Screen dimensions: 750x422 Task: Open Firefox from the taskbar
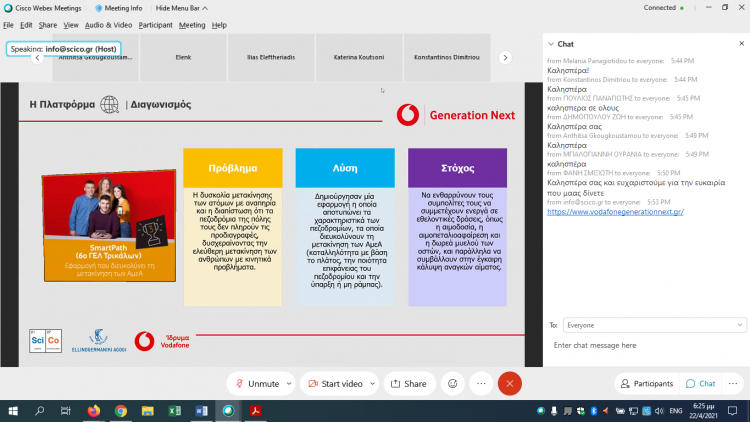pyautogui.click(x=94, y=411)
